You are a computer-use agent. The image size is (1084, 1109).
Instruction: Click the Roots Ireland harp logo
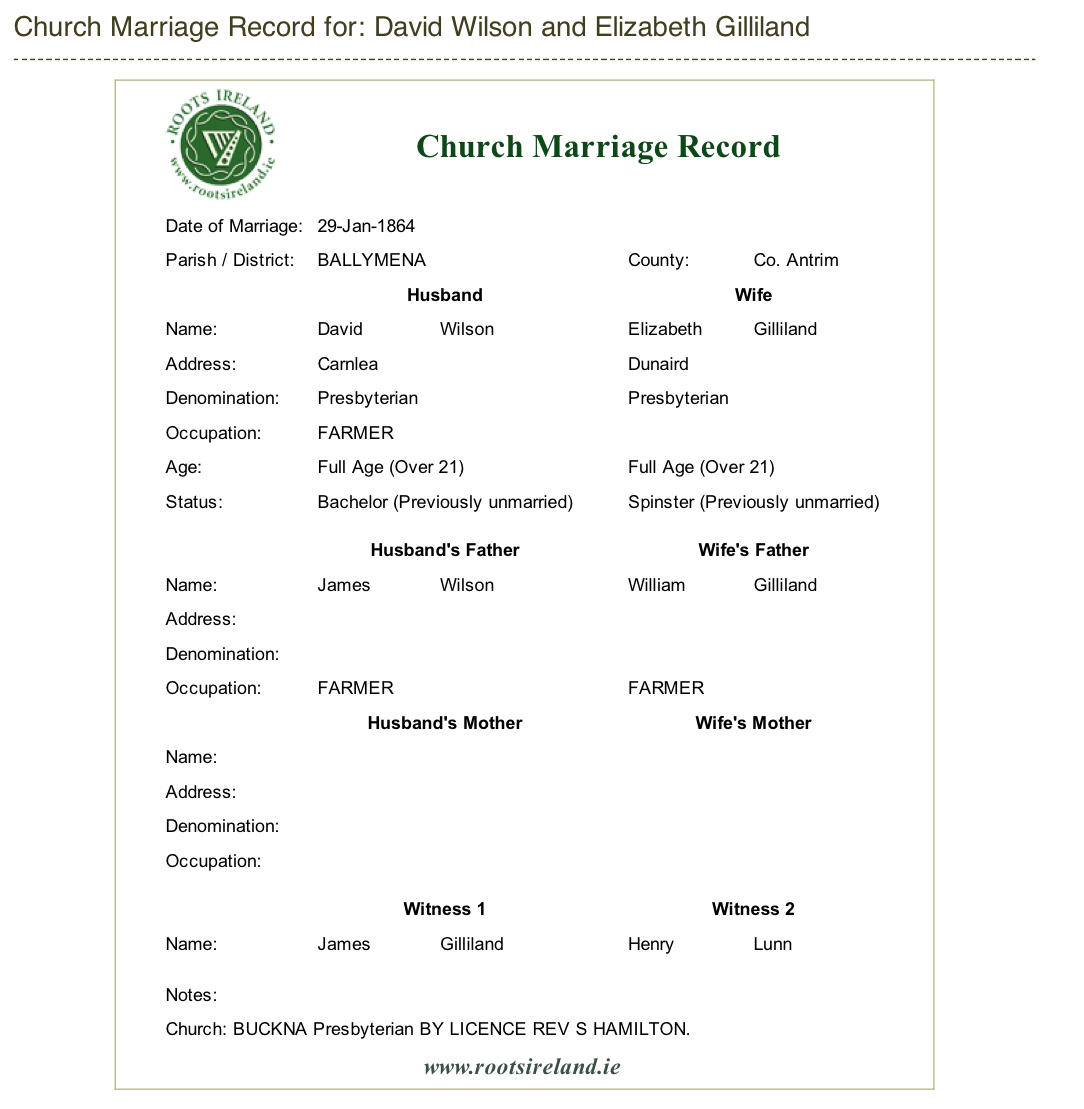221,144
